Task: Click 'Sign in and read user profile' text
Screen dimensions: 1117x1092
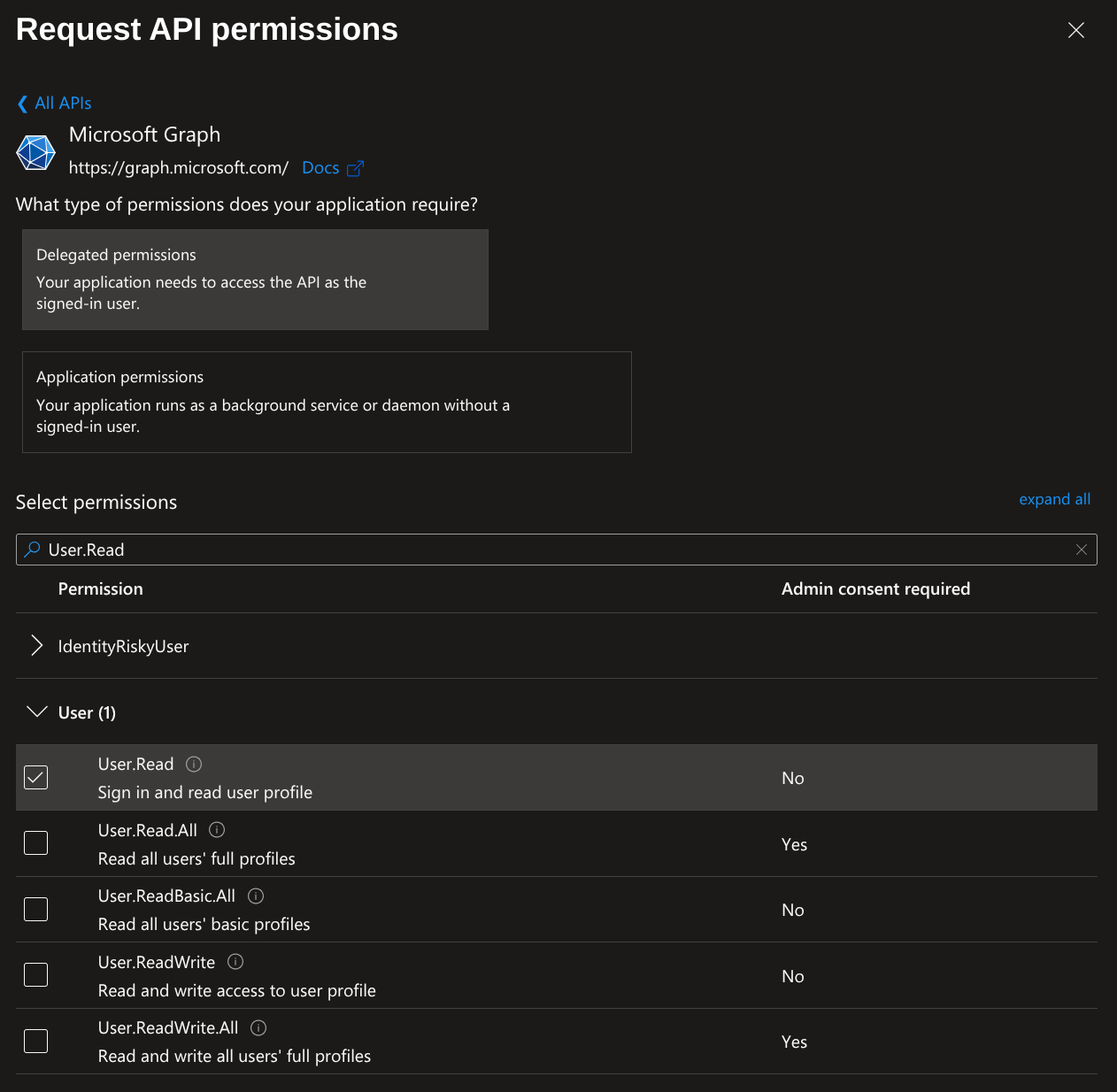Action: tap(204, 793)
